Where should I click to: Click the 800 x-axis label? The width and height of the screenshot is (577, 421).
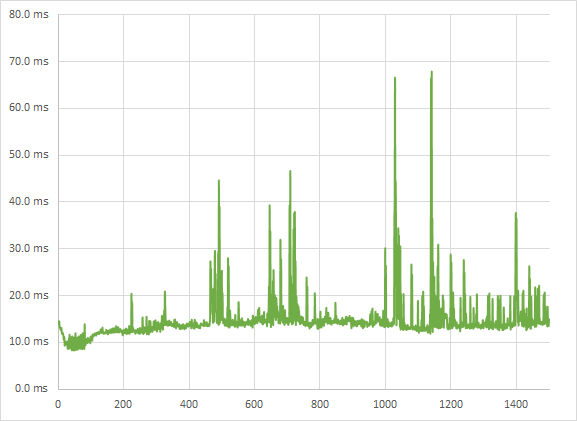click(320, 404)
